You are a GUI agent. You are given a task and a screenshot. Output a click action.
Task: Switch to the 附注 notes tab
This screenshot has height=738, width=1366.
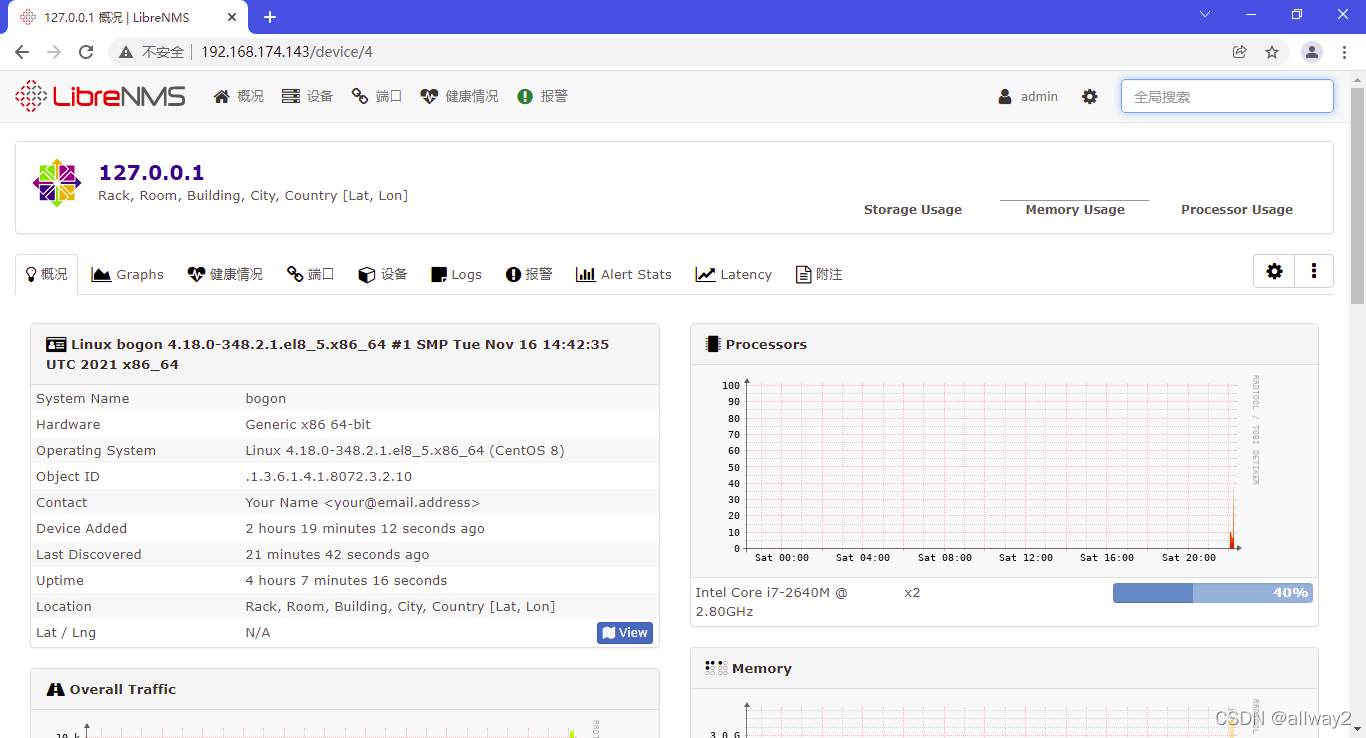[819, 274]
